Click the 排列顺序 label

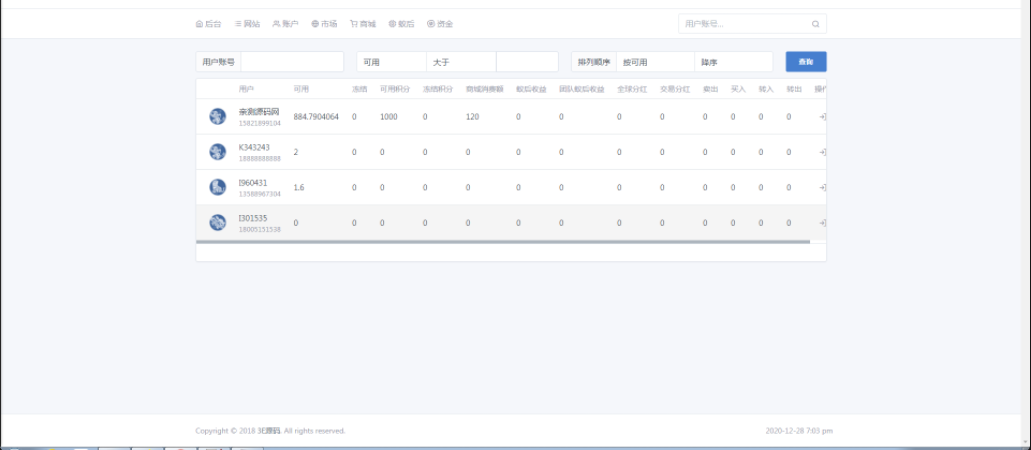tap(594, 62)
